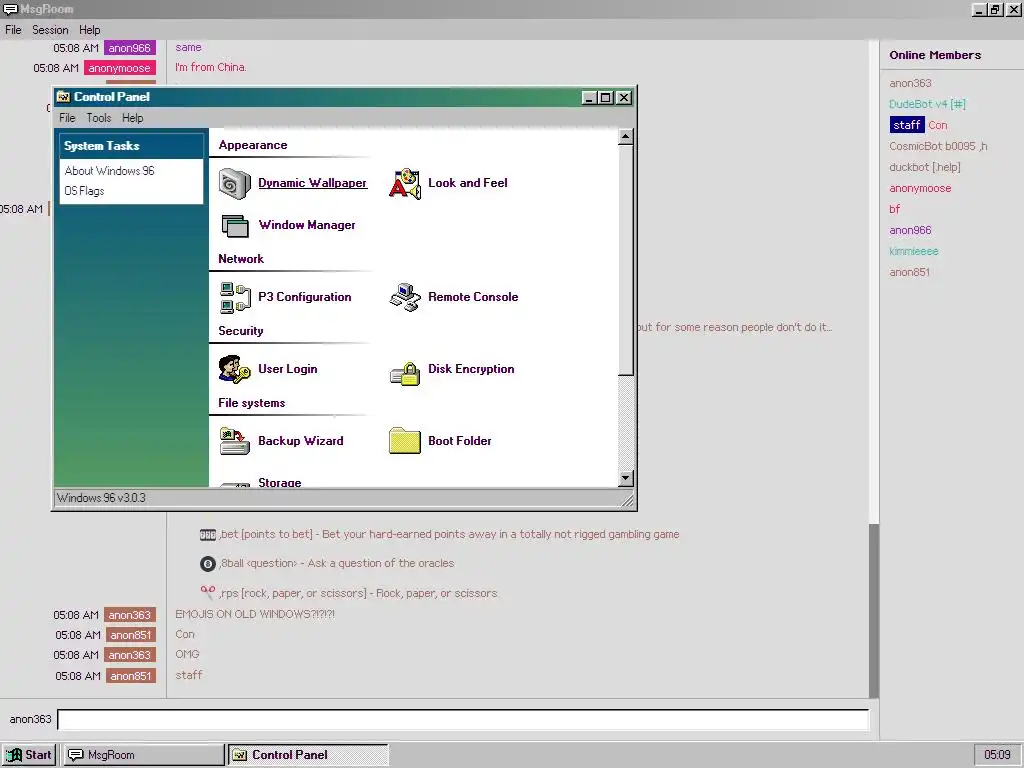Select anon966 in Online Members list
This screenshot has height=768, width=1024.
click(910, 231)
